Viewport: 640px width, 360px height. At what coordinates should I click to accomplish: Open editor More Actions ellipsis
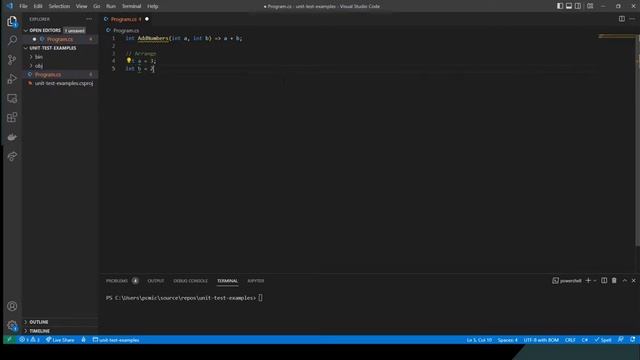(632, 19)
